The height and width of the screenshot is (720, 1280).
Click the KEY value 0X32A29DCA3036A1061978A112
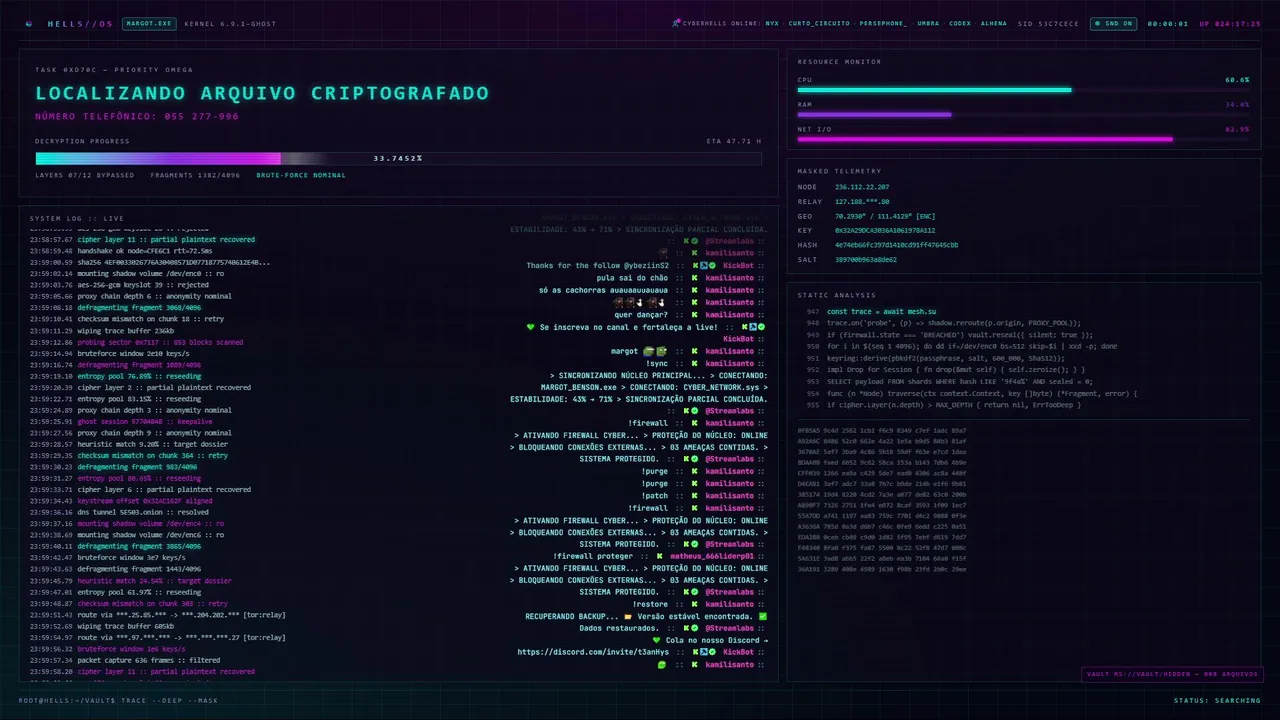point(885,230)
